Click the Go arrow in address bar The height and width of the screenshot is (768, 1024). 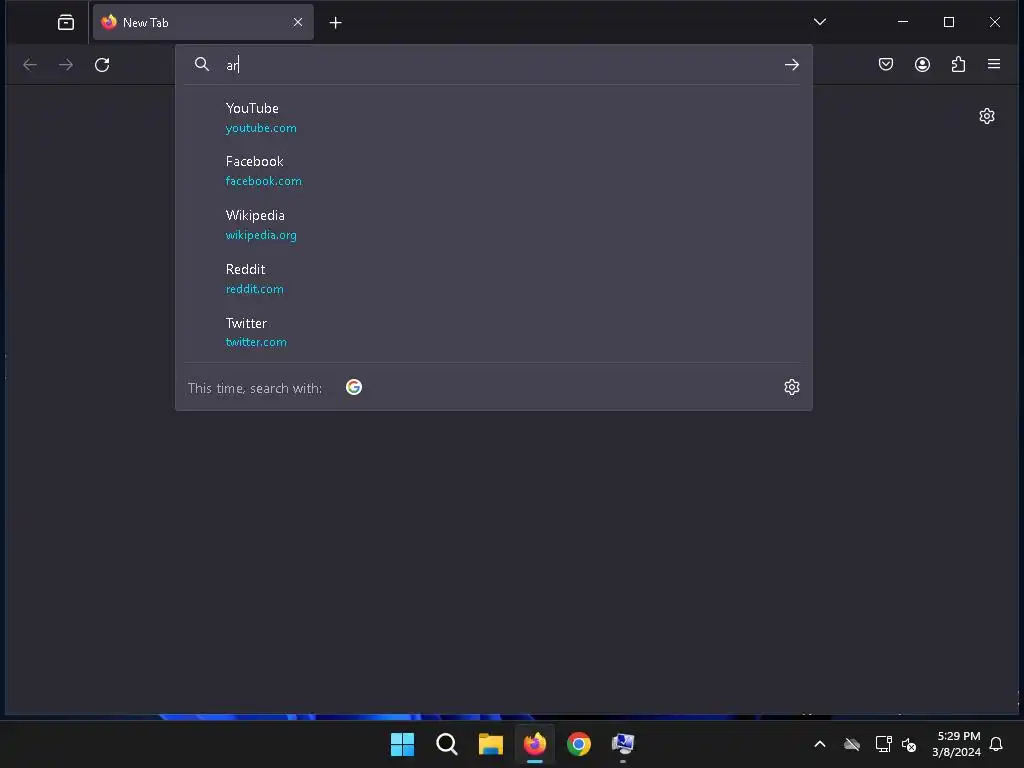point(792,65)
